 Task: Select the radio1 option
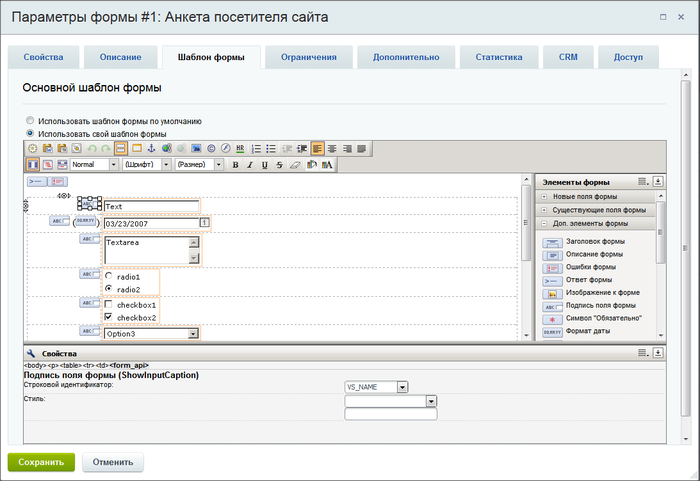[108, 276]
